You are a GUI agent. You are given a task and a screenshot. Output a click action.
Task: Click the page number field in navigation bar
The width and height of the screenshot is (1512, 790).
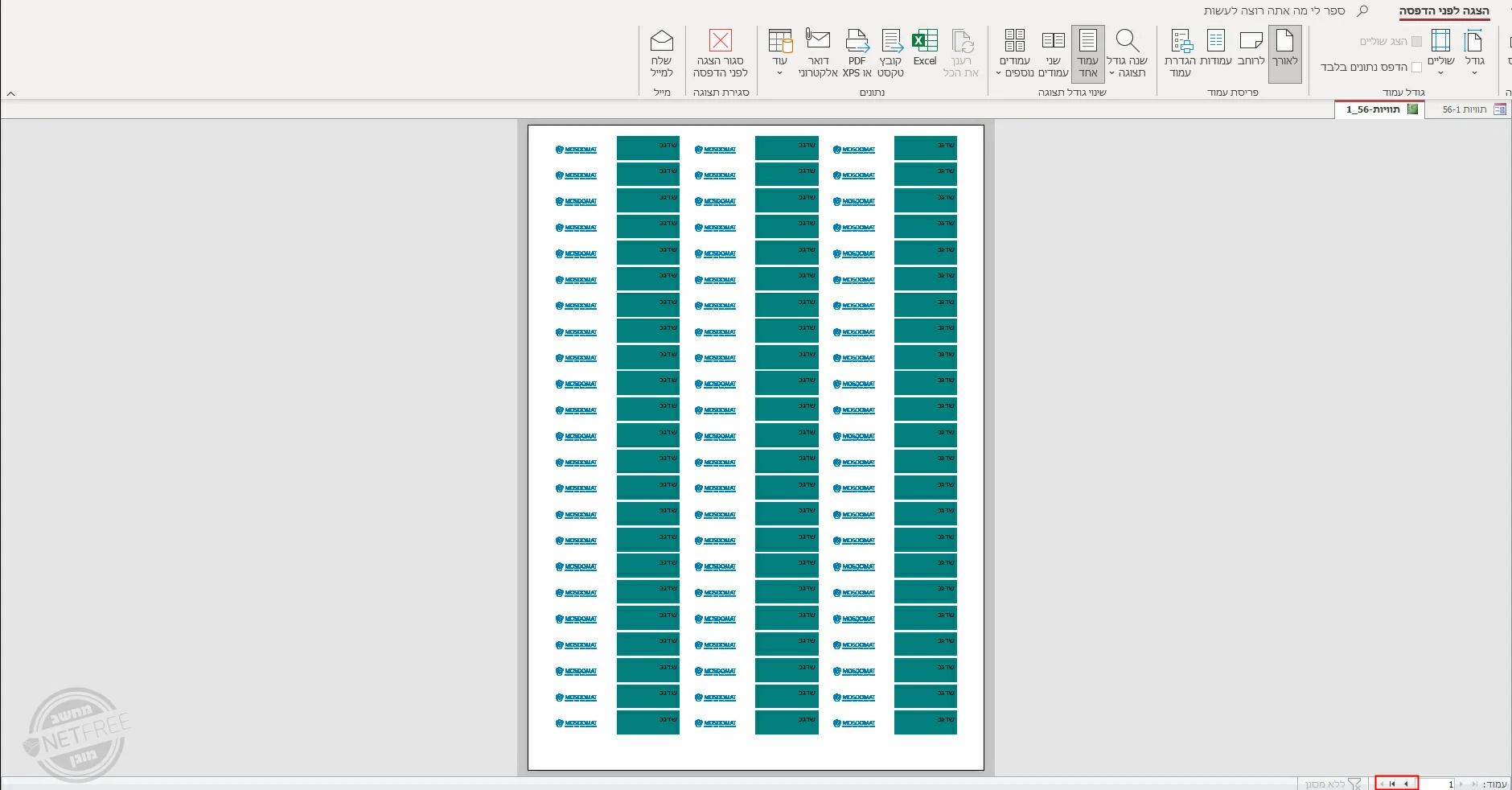pos(1440,784)
